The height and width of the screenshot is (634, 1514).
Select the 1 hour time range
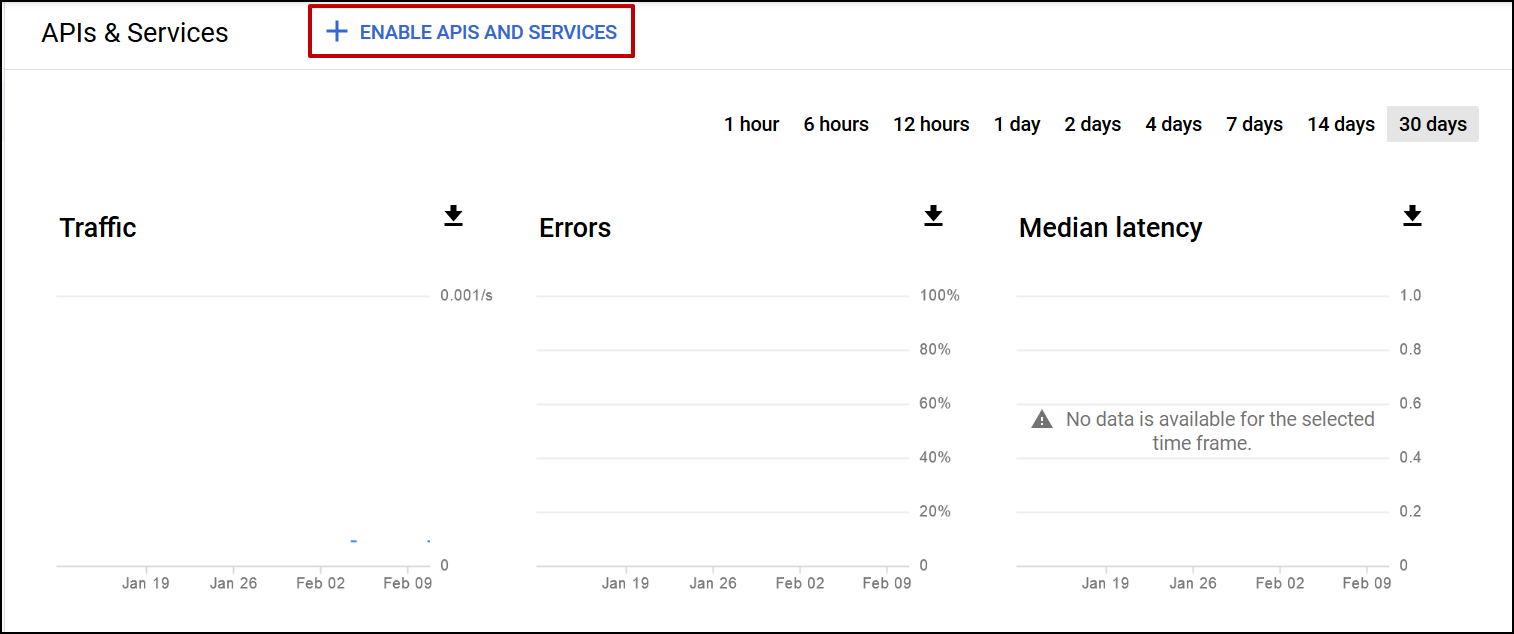[751, 124]
